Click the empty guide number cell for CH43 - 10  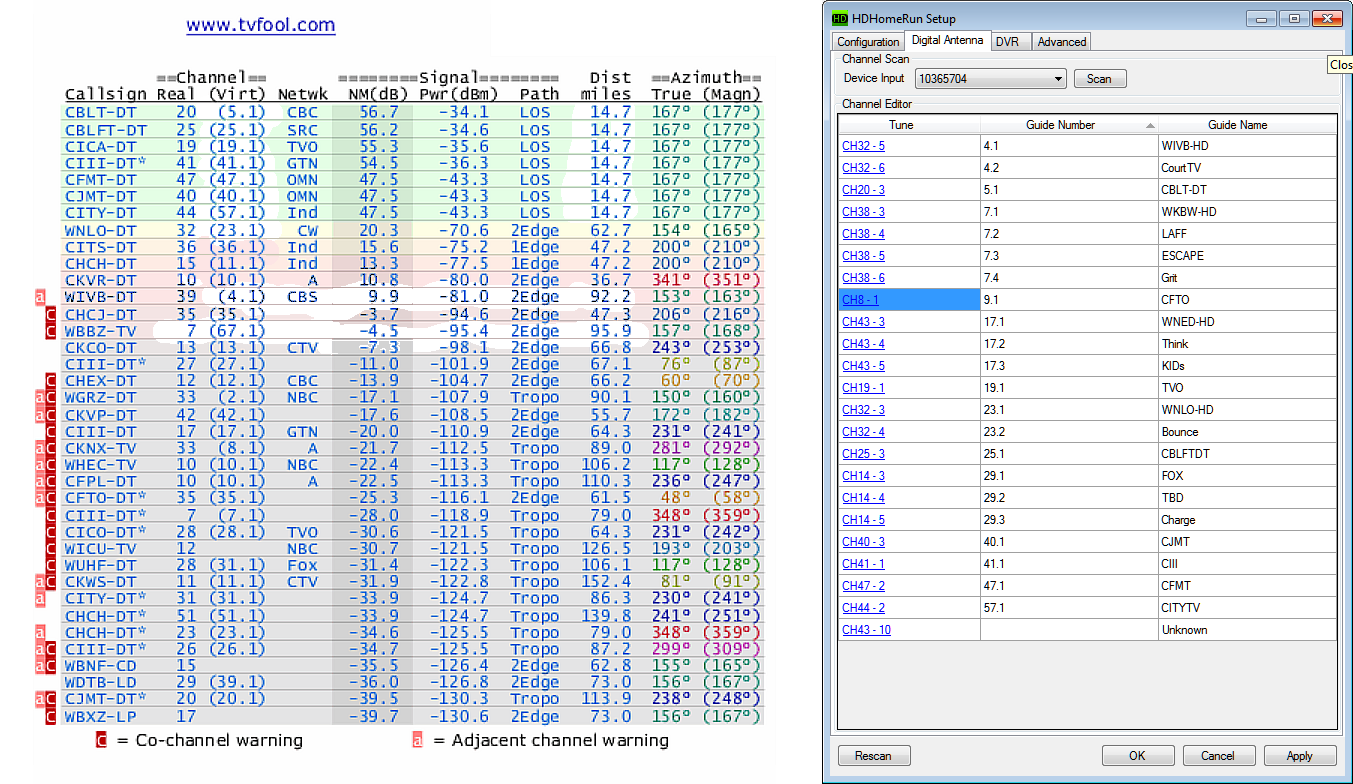tap(1069, 630)
